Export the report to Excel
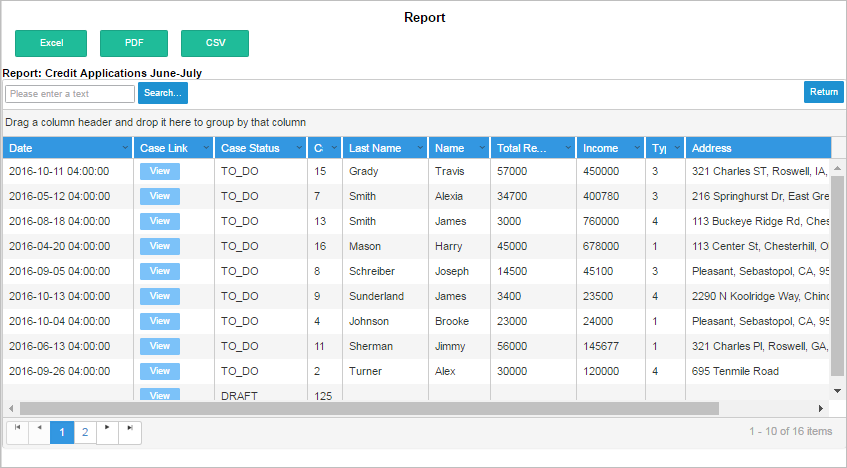 51,43
